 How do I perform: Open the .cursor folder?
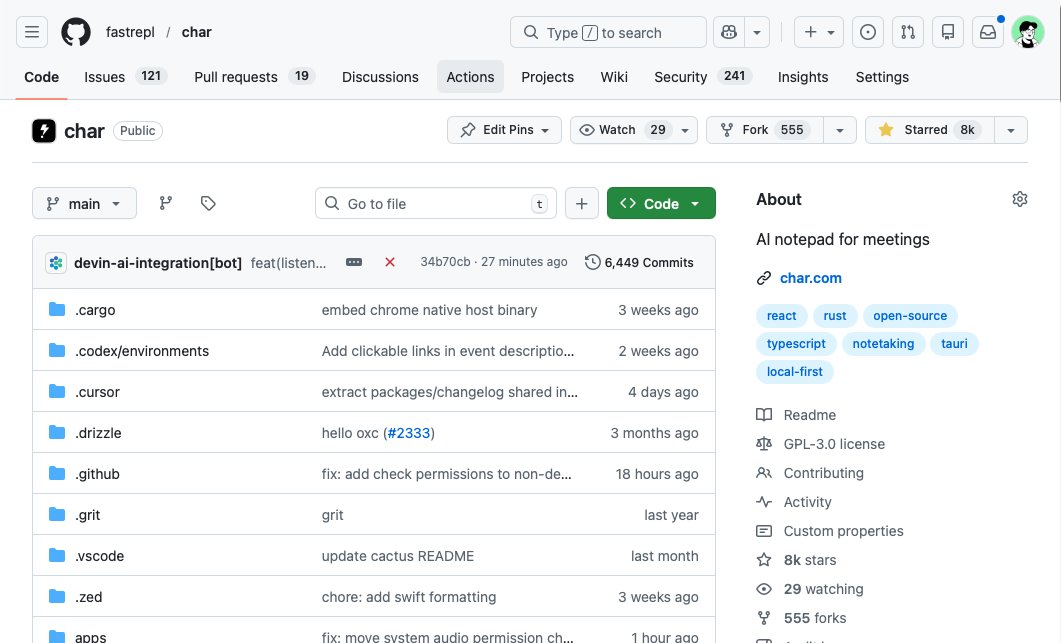97,392
